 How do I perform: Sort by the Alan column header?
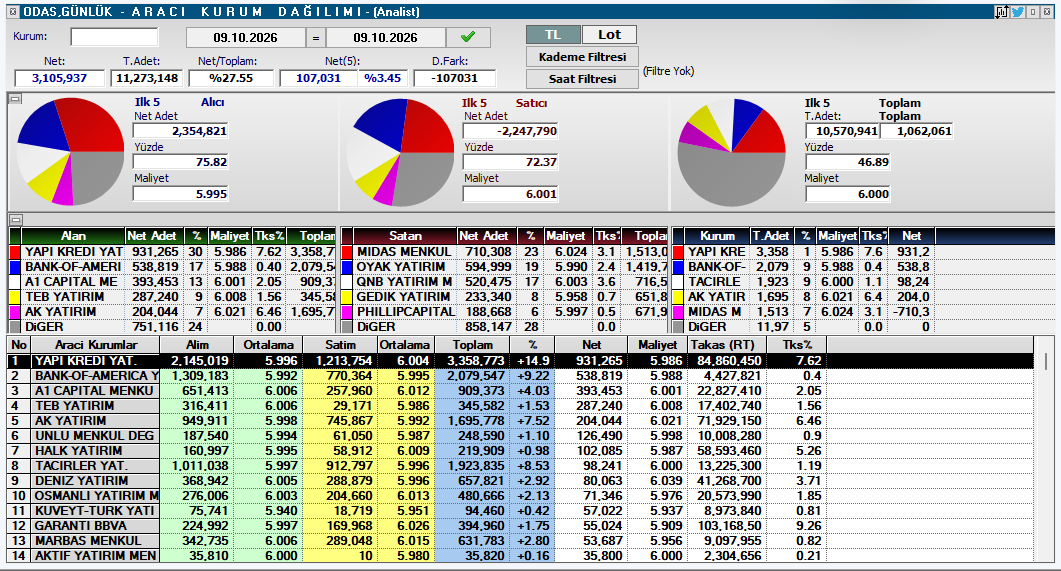coord(73,235)
